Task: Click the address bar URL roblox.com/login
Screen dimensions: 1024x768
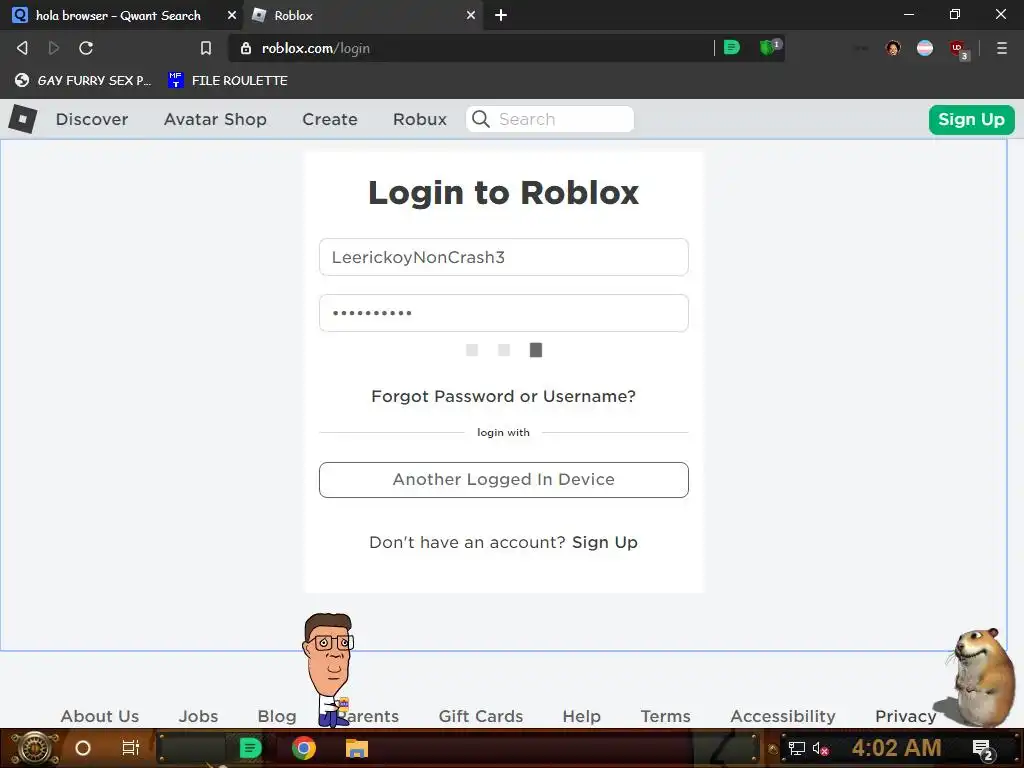Action: [x=316, y=48]
